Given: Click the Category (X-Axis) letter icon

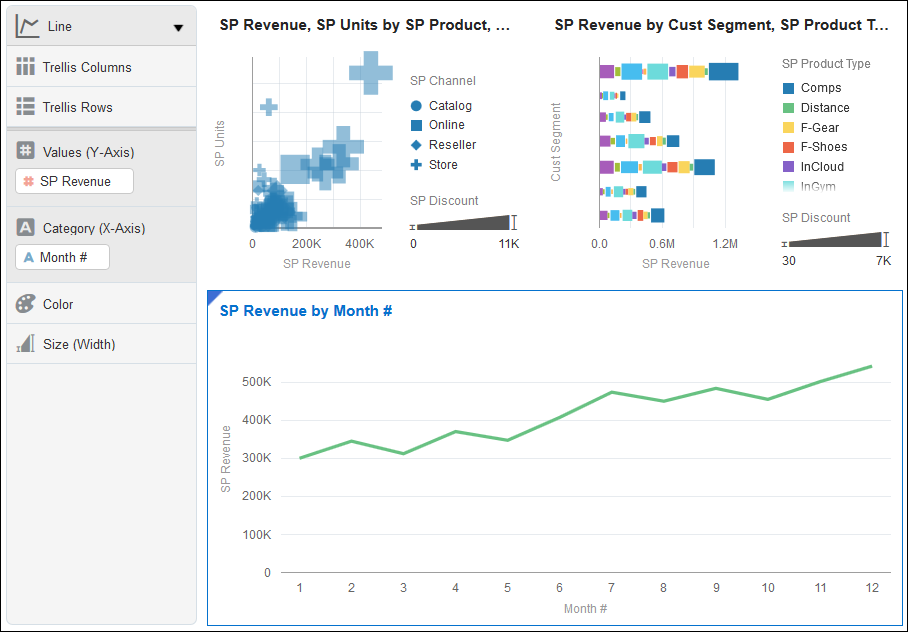Looking at the screenshot, I should click(x=26, y=228).
